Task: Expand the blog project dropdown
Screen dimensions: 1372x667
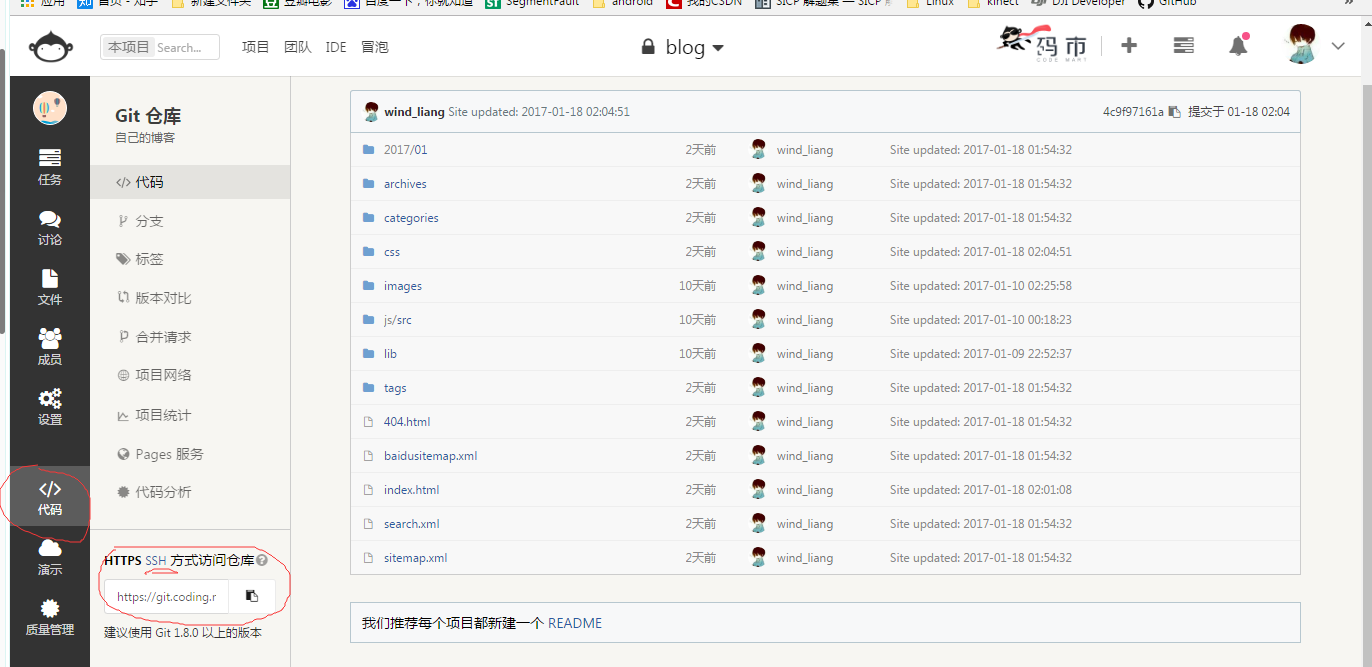Action: tap(683, 47)
